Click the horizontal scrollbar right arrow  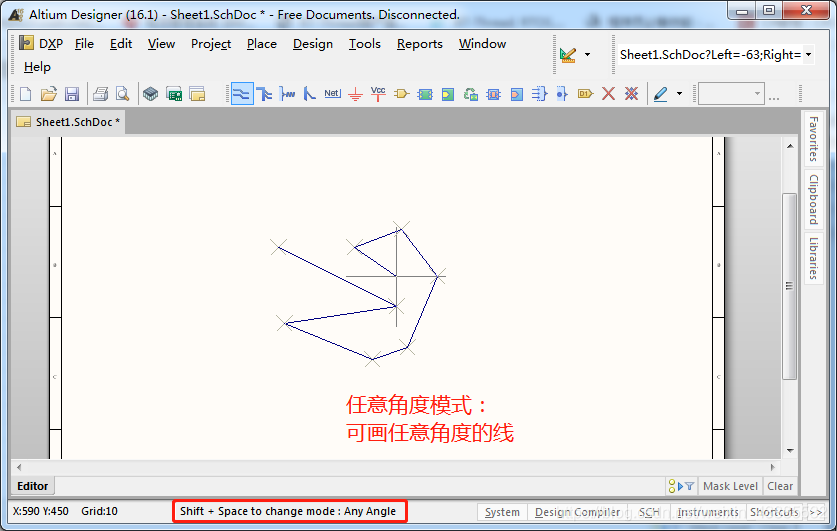772,467
